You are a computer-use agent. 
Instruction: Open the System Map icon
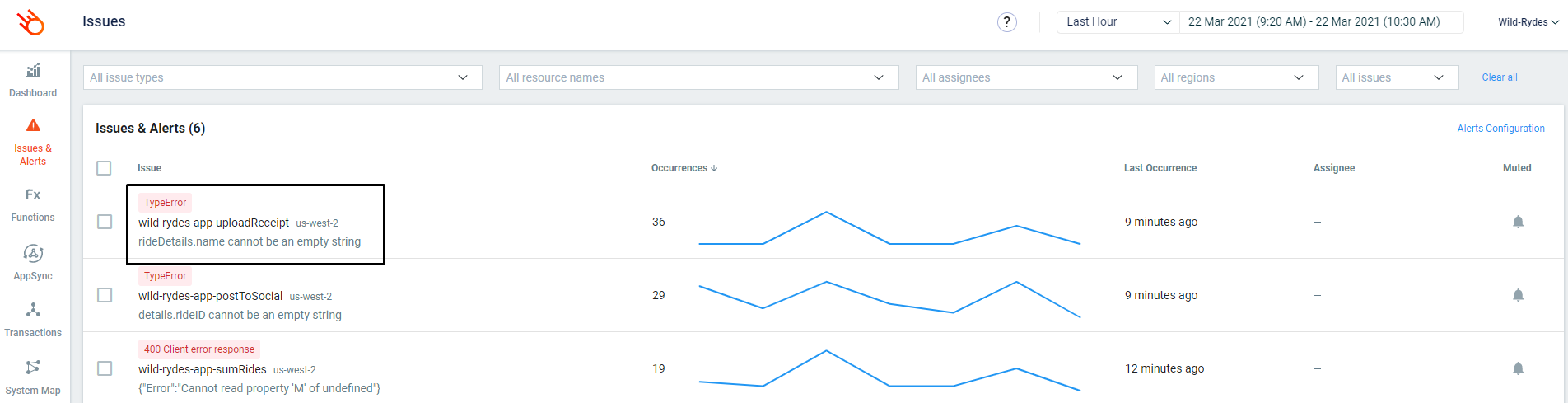[33, 367]
